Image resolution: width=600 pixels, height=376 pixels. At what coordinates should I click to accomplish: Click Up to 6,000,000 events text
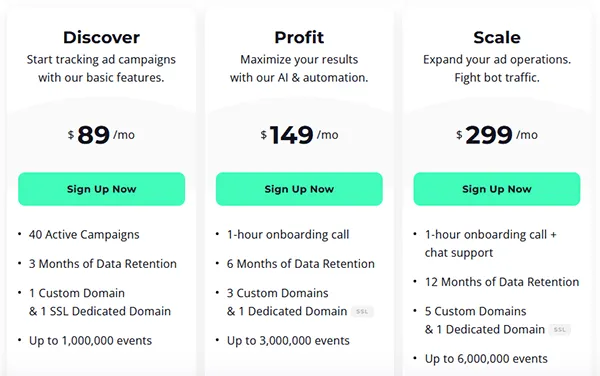pyautogui.click(x=486, y=359)
